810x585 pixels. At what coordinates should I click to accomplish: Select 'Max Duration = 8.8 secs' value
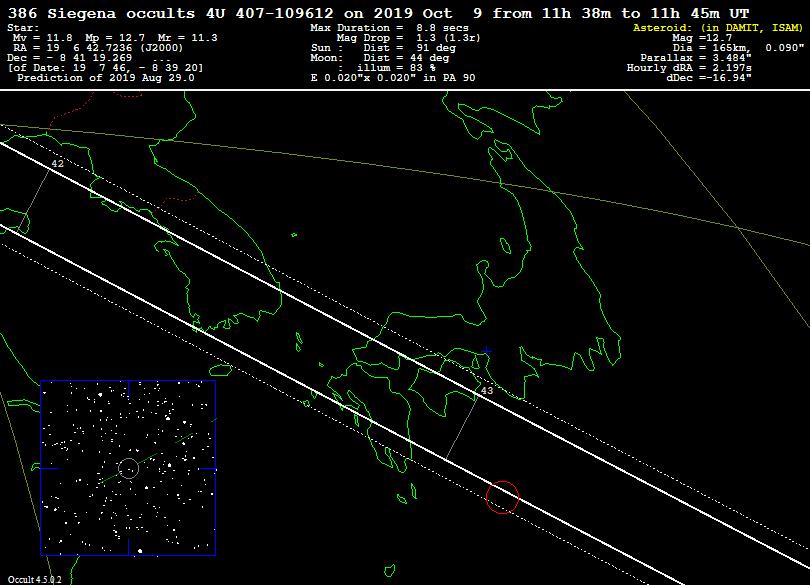(x=390, y=28)
